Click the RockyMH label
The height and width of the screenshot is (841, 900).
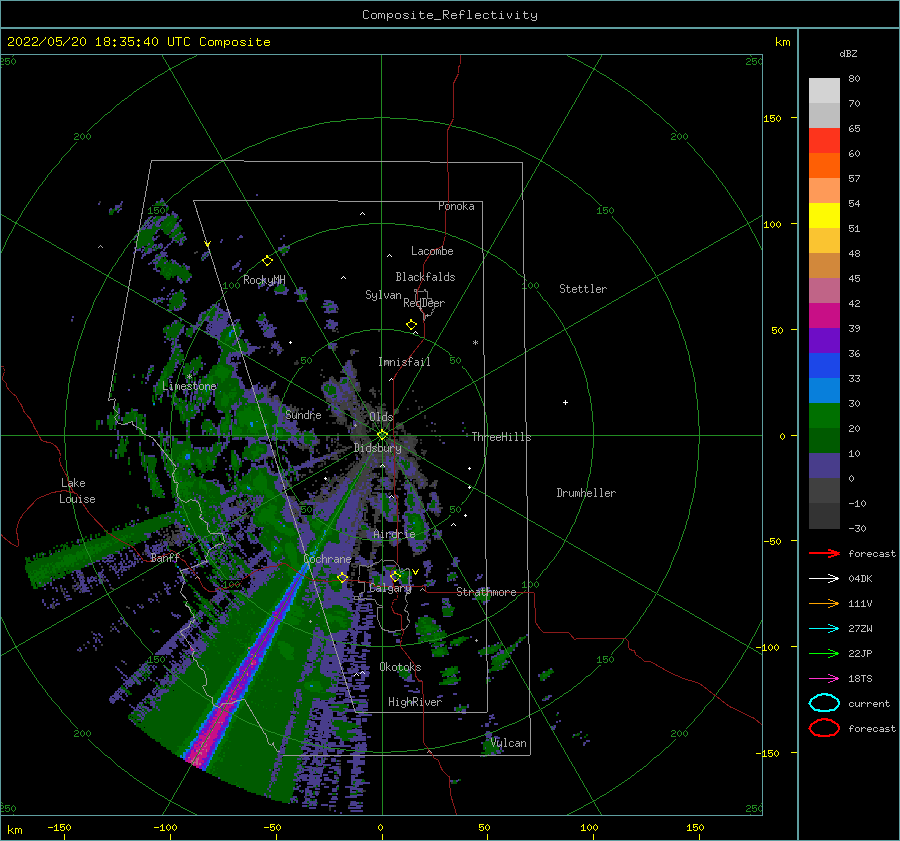pyautogui.click(x=264, y=280)
